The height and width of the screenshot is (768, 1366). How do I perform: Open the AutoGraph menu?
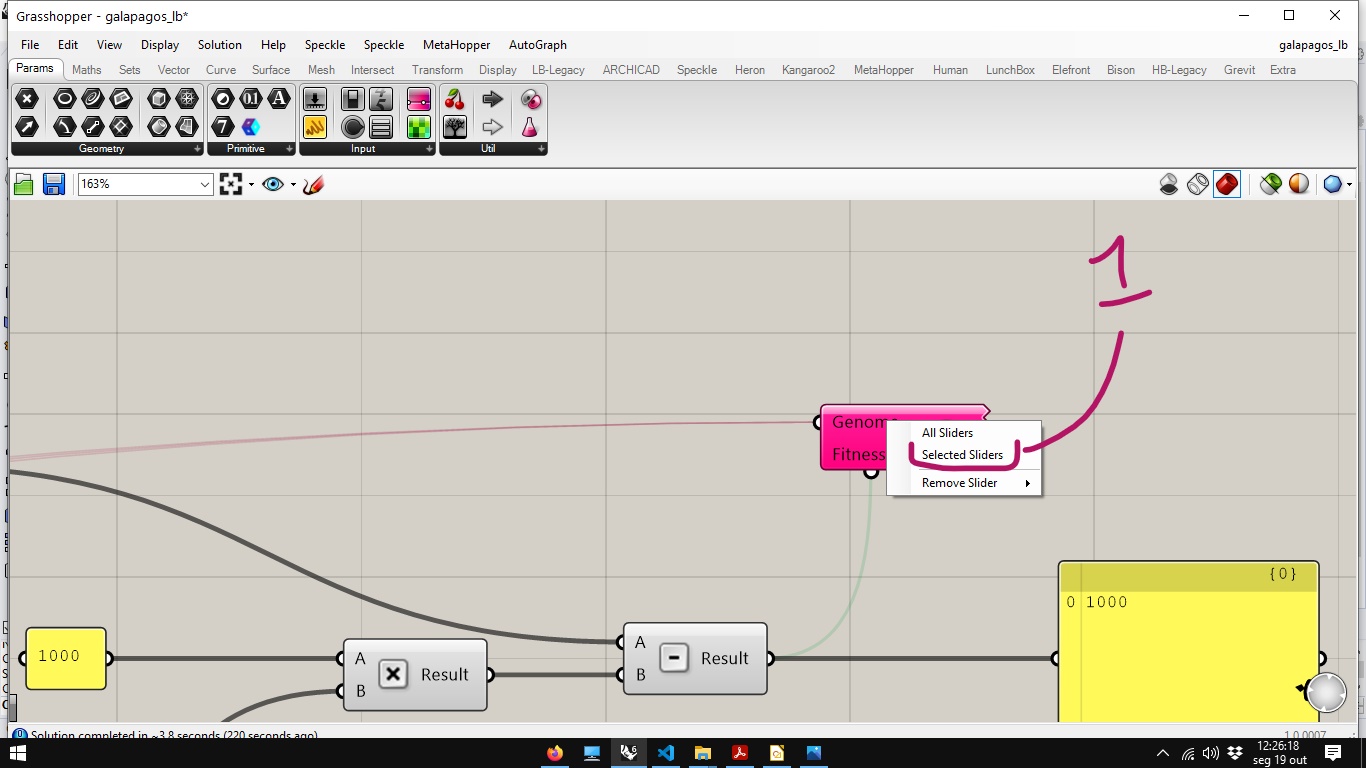coord(538,45)
